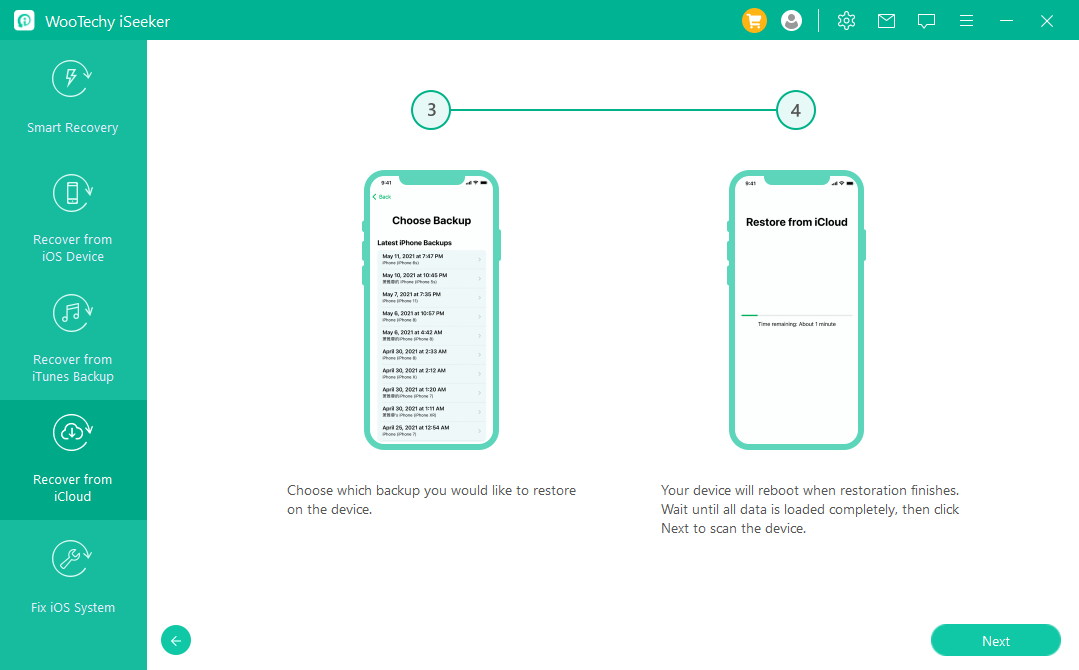Click the Recover from iCloud cloud icon
The height and width of the screenshot is (670, 1079).
coord(73,432)
